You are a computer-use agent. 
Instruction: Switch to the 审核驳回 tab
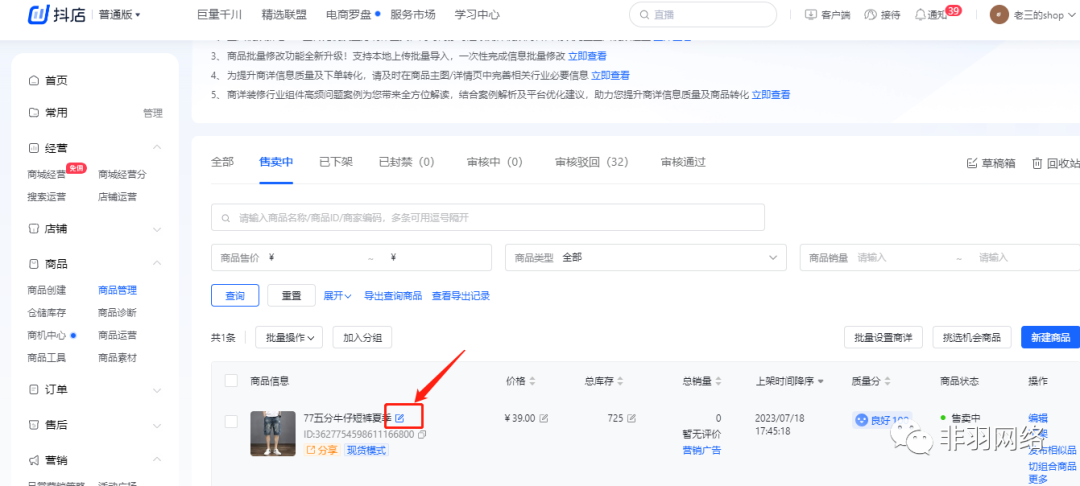590,162
